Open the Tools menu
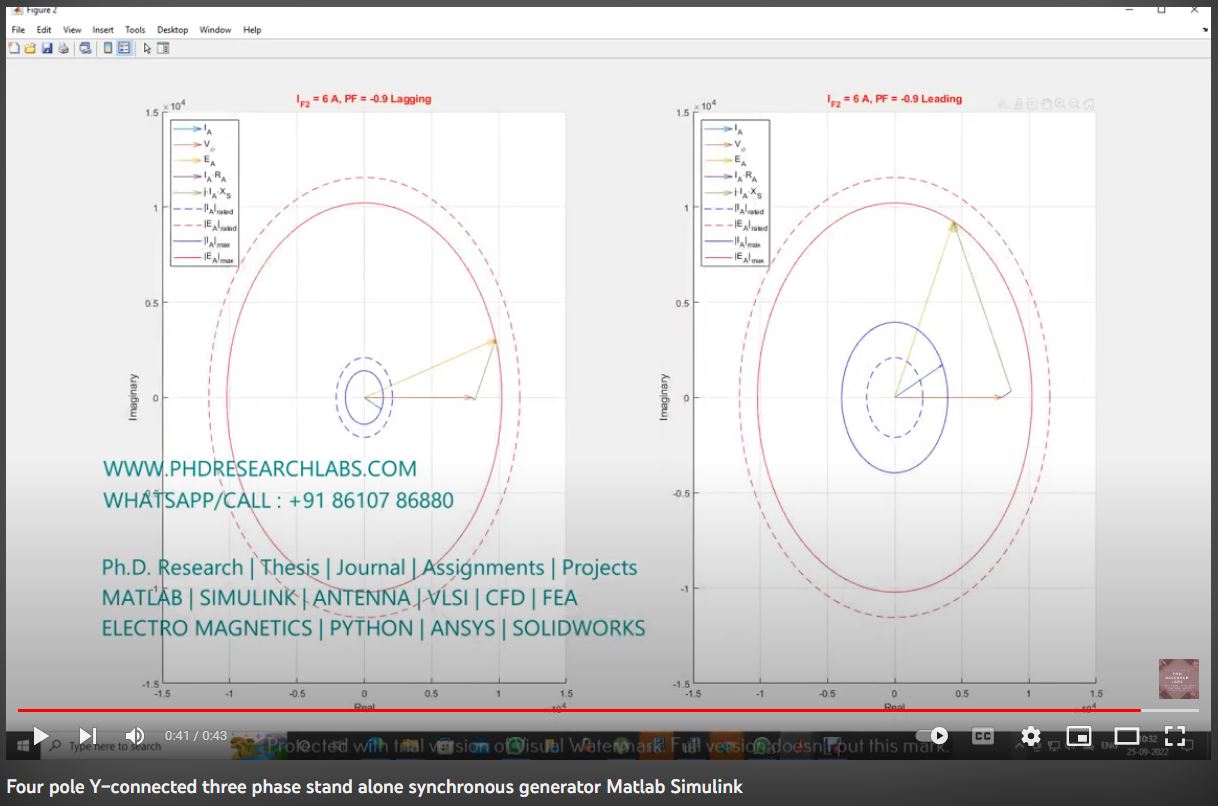The image size is (1218, 806). [135, 30]
